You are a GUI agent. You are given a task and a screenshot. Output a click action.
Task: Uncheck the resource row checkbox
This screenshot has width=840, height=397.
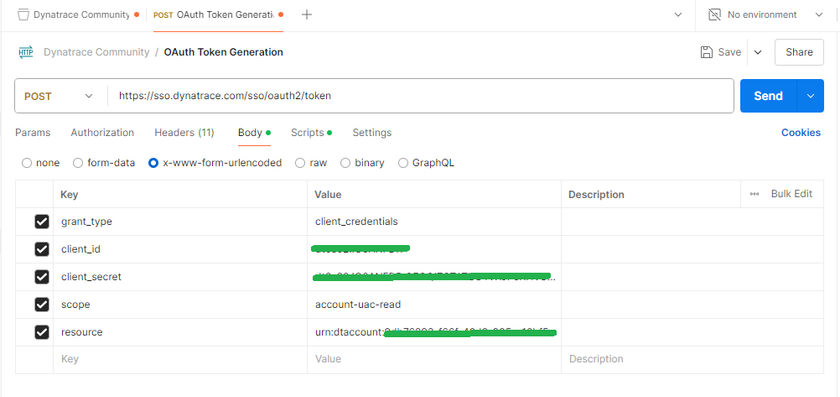41,332
